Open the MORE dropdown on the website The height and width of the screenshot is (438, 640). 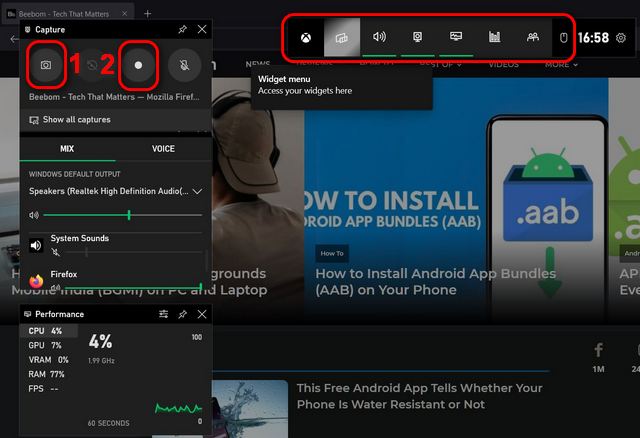pyautogui.click(x=561, y=64)
